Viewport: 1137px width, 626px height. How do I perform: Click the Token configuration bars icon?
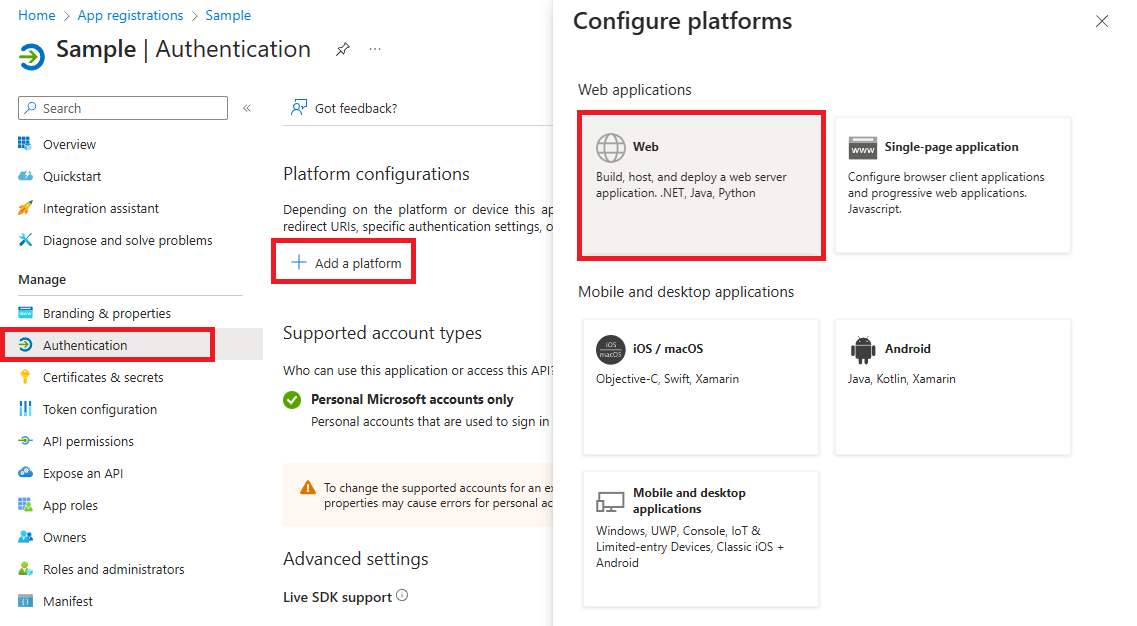click(x=25, y=409)
